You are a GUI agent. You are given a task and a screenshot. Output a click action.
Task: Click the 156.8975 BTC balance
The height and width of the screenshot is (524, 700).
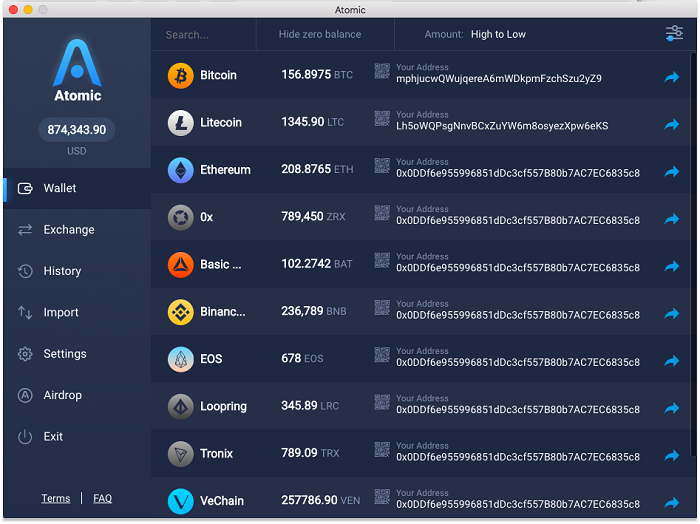pos(317,75)
